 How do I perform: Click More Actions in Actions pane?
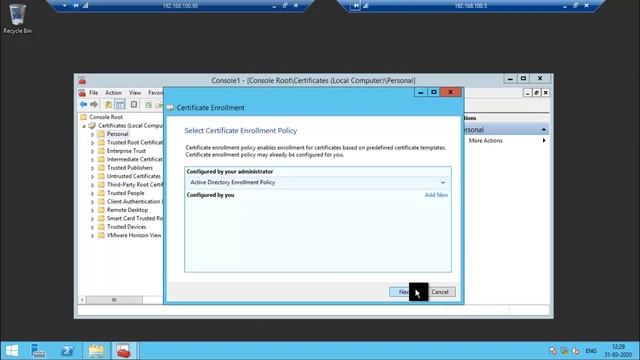(485, 140)
